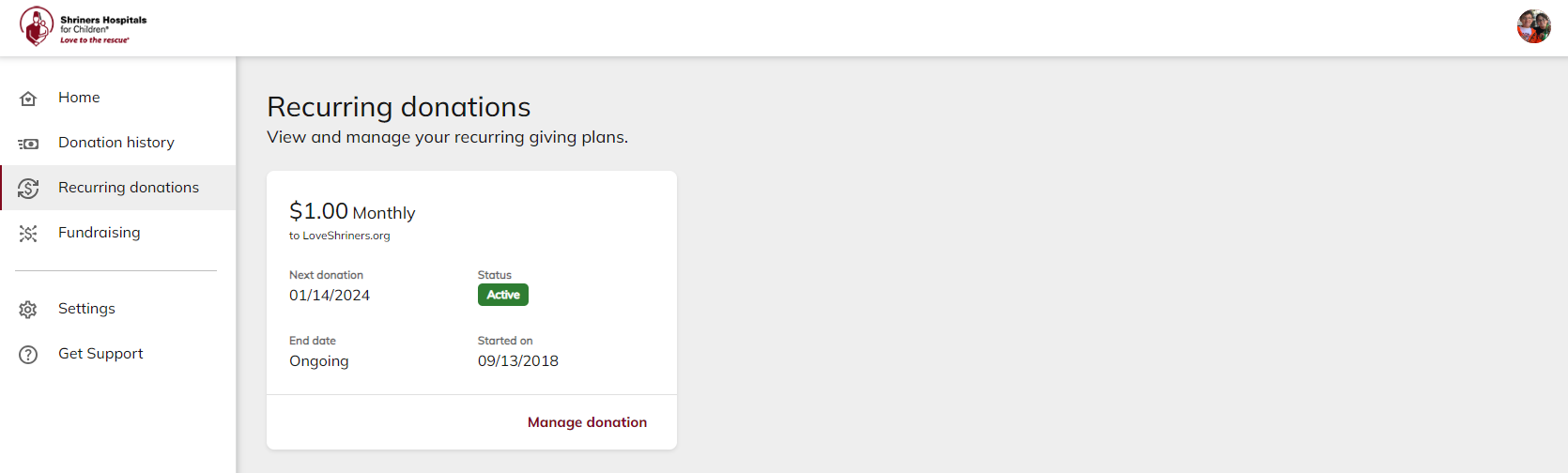Click the Manage donation link
1568x473 pixels.
(x=587, y=422)
